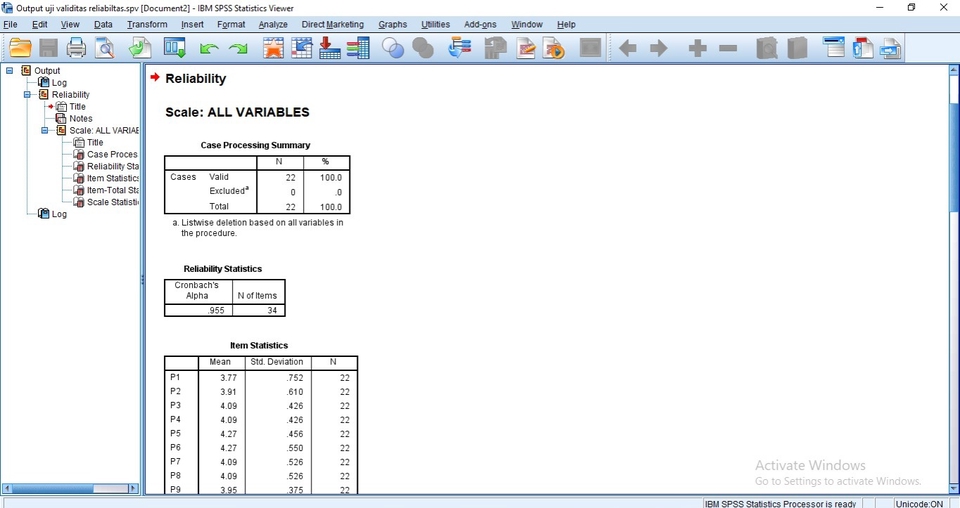960x508 pixels.
Task: Open a file with the folder icon
Action: tap(20, 48)
